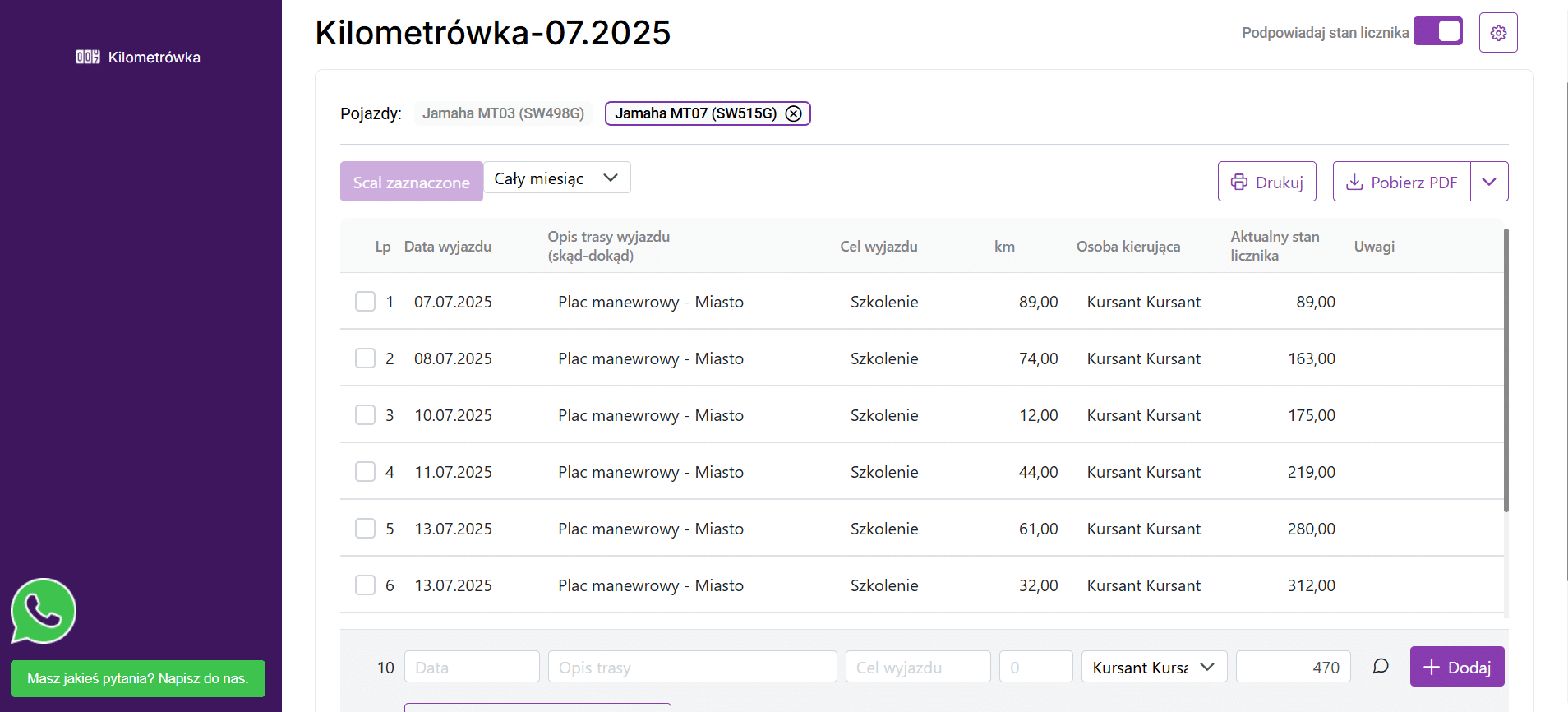Click the download icon on Pobierz PDF
This screenshot has width=1568, height=712.
tap(1354, 182)
